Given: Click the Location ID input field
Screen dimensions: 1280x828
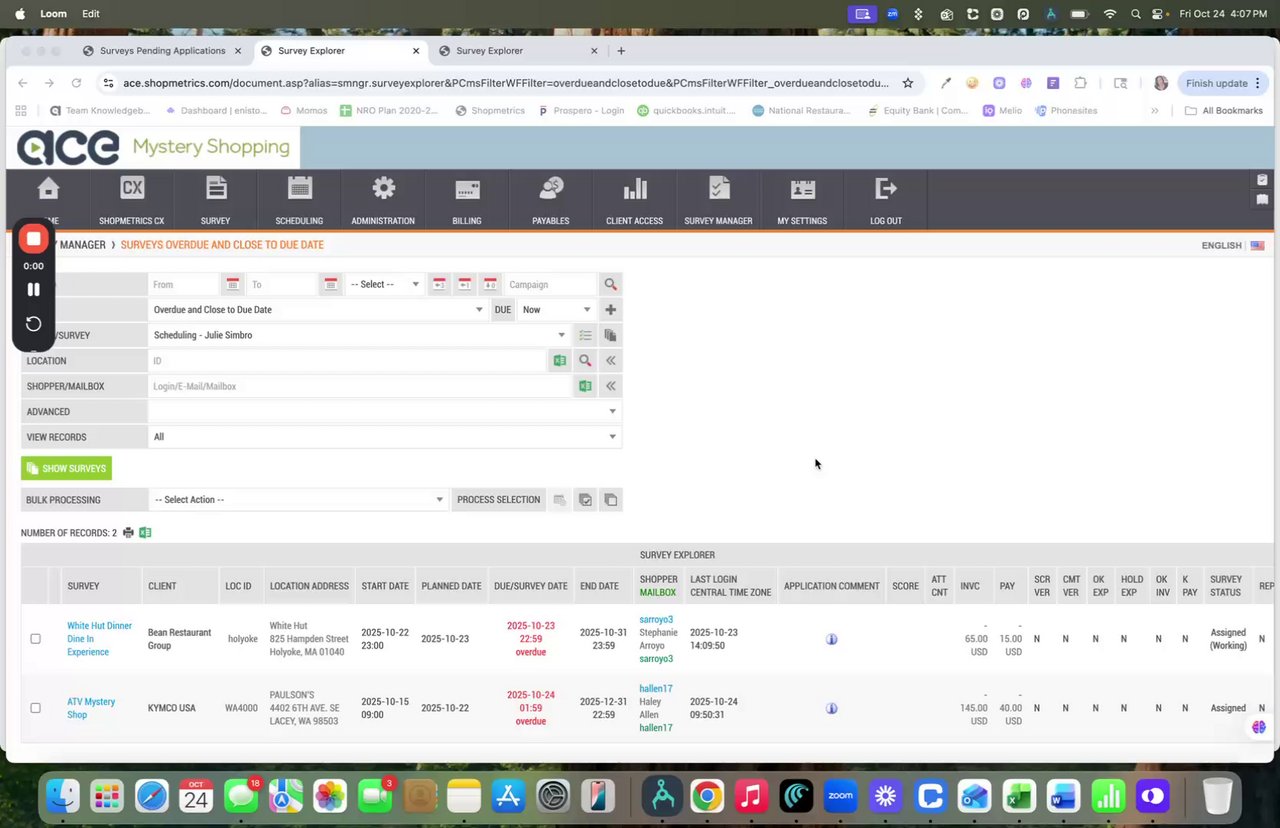Looking at the screenshot, I should click(x=347, y=361).
